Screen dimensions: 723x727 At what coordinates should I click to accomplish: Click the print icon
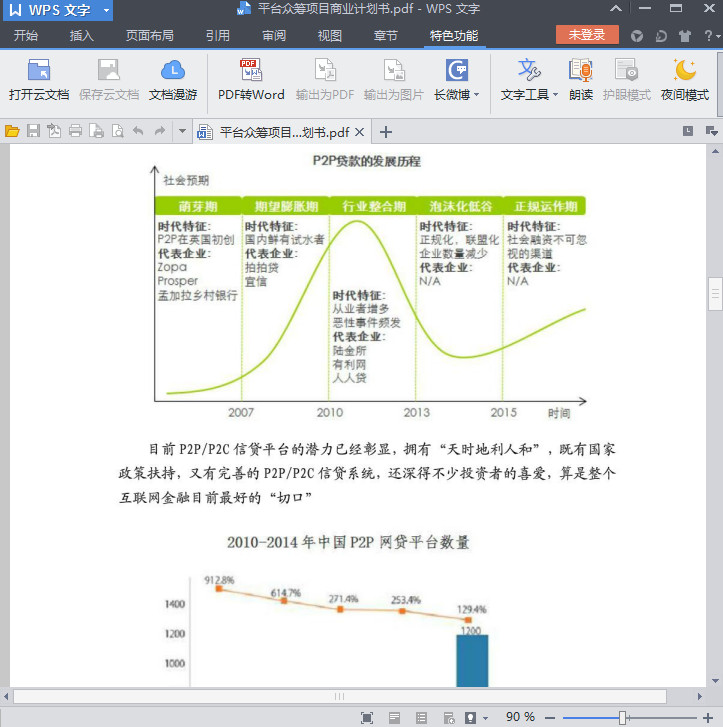(75, 131)
